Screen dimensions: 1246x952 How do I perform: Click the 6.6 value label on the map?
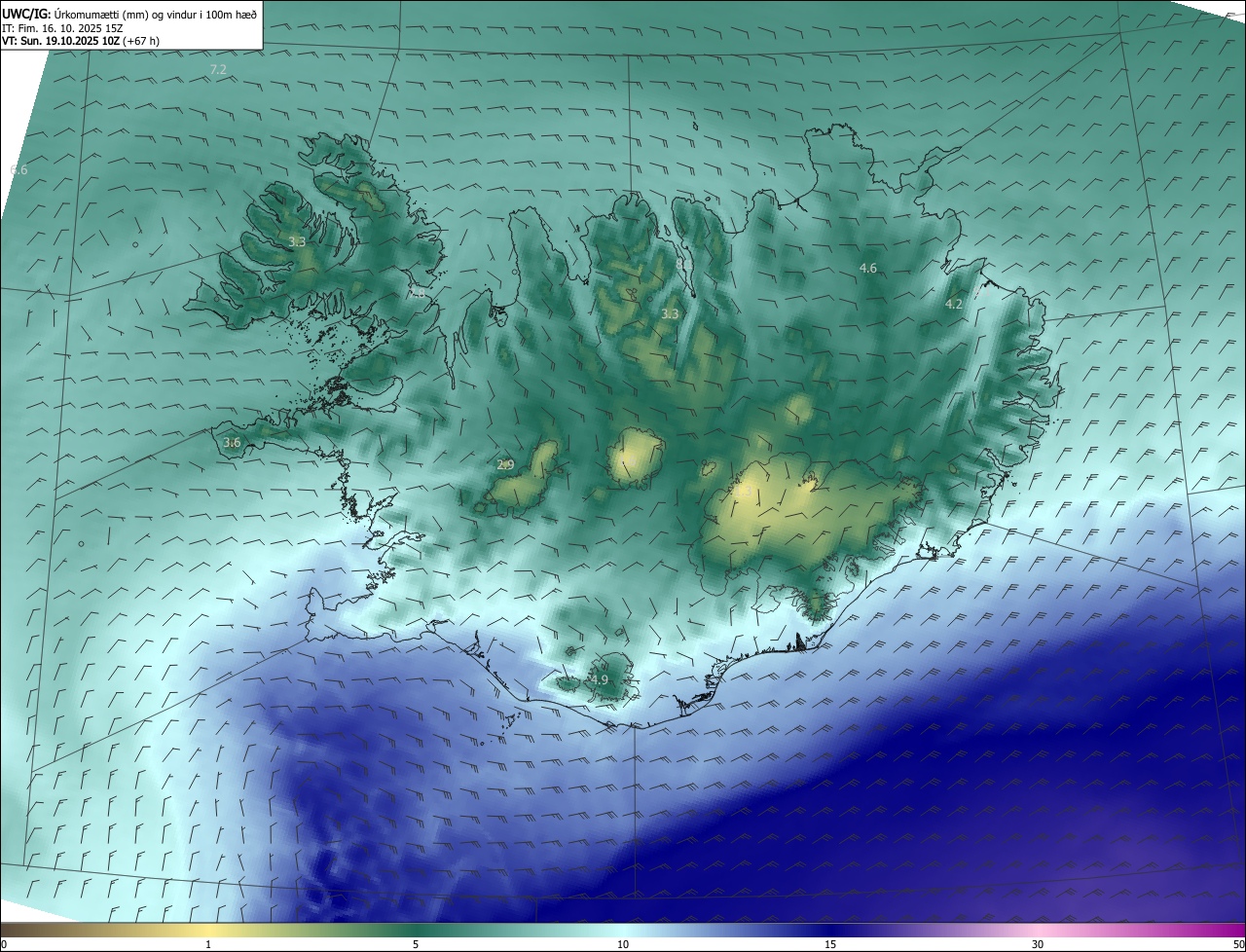(x=18, y=170)
